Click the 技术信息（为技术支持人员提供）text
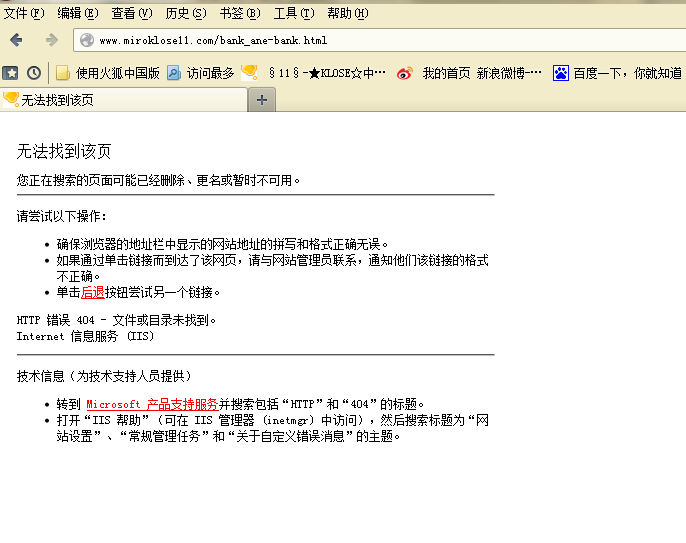Screen dimensions: 686x543 coord(105,376)
